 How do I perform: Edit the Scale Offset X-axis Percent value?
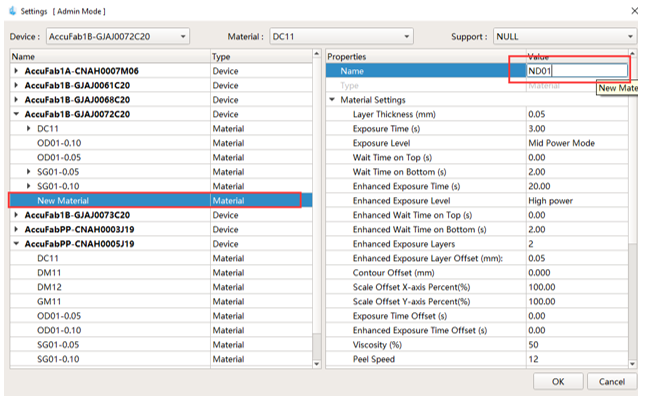point(577,287)
